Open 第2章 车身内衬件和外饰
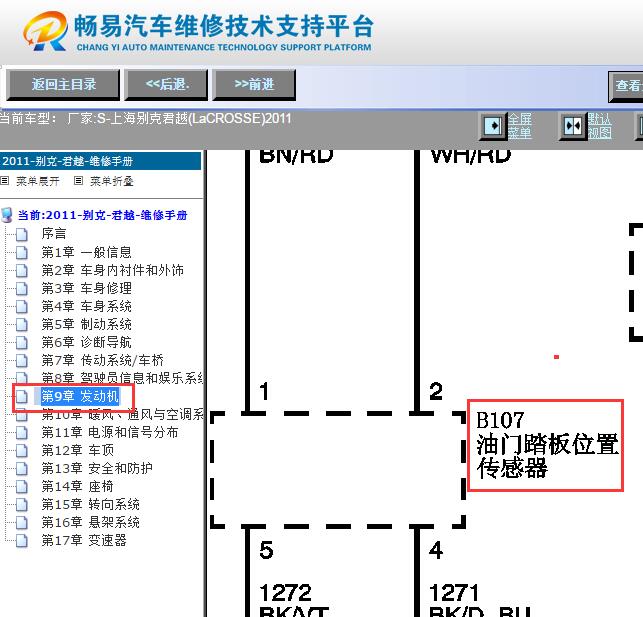This screenshot has width=643, height=617. click(x=112, y=270)
